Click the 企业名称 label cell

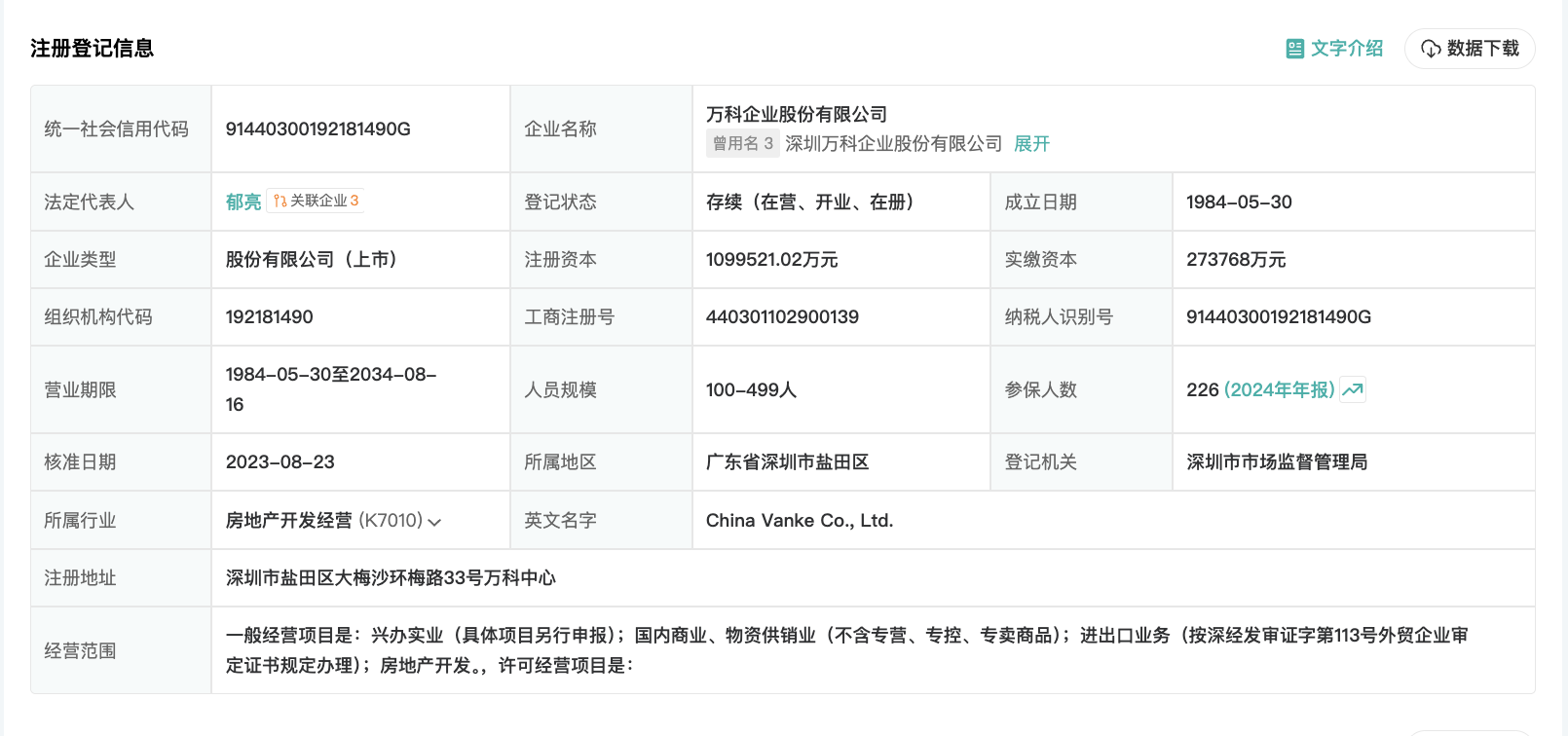(x=601, y=129)
